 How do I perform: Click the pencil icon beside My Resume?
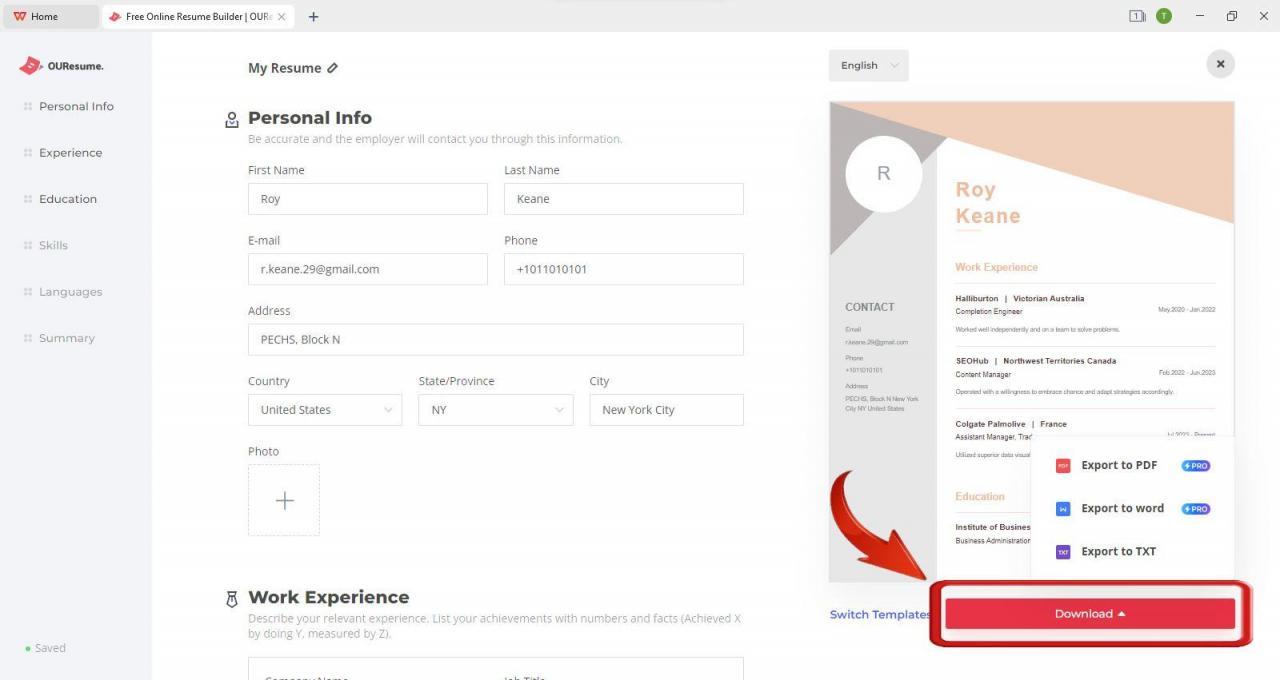pos(332,68)
